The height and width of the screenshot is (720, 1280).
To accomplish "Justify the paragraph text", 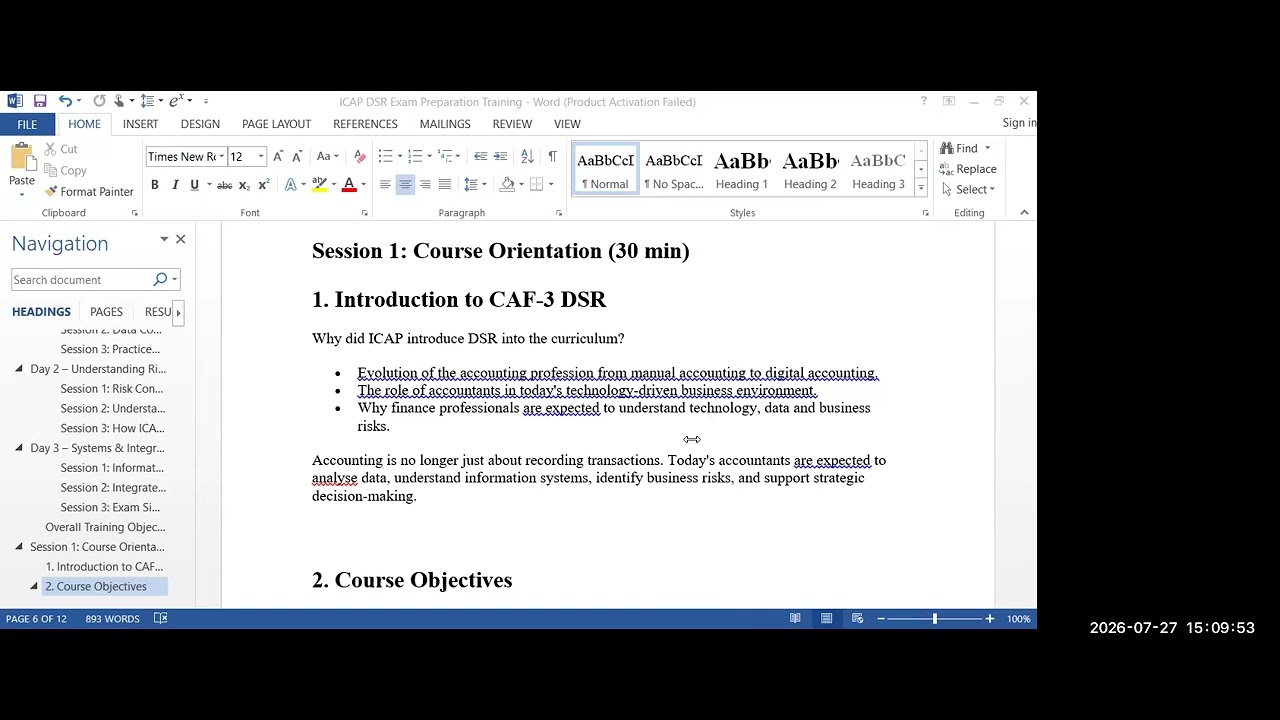I will pos(445,184).
